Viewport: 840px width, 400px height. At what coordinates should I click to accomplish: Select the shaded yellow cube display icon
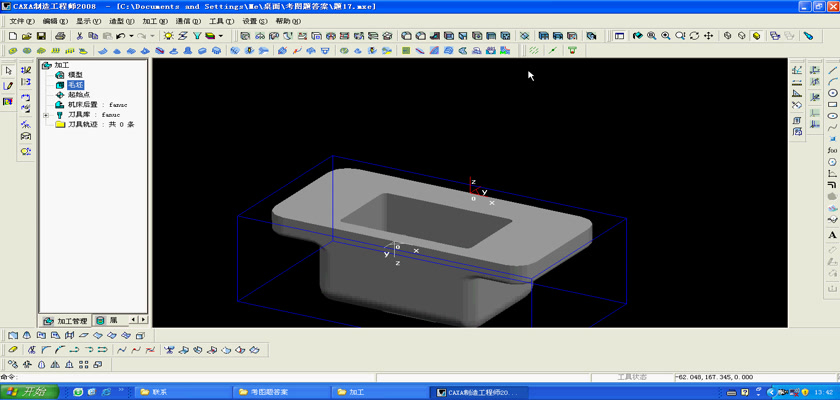click(756, 36)
